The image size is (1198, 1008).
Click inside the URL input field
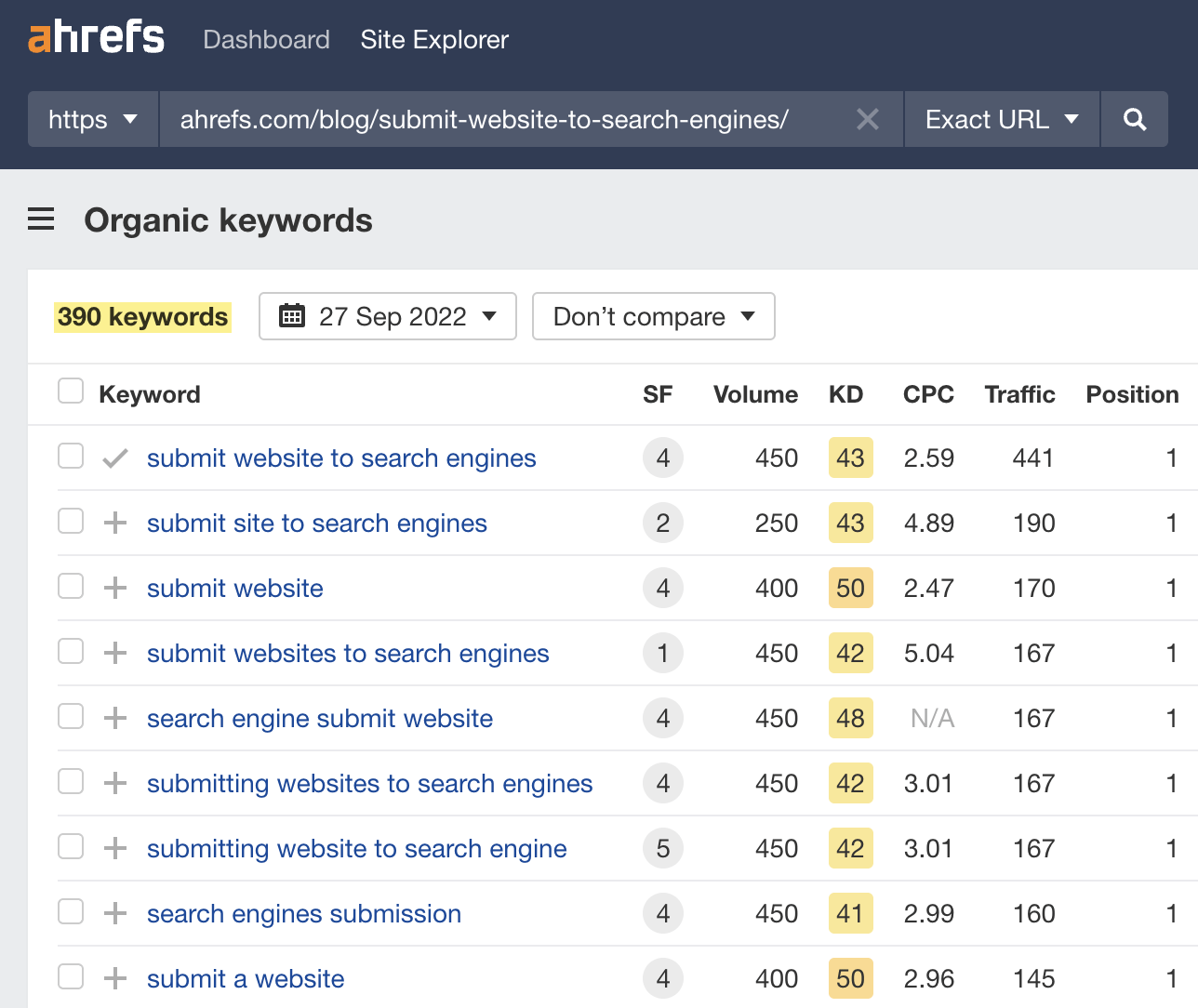(521, 119)
